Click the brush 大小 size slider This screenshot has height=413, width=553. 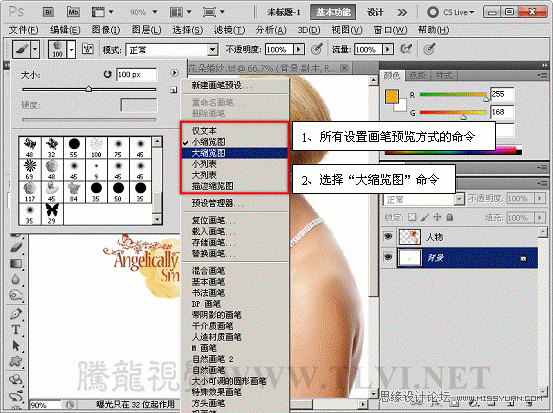coord(89,89)
